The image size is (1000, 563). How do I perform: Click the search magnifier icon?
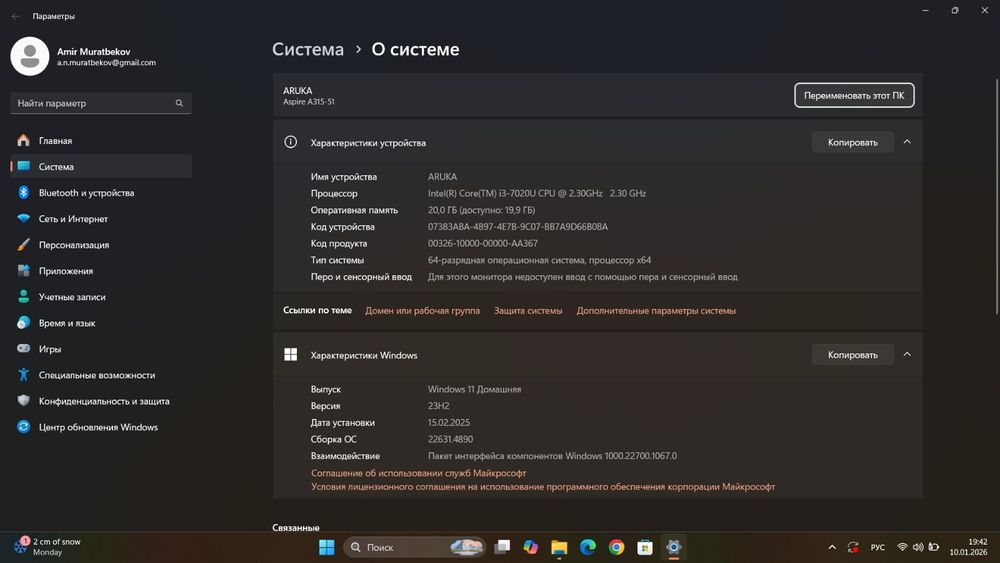point(179,103)
